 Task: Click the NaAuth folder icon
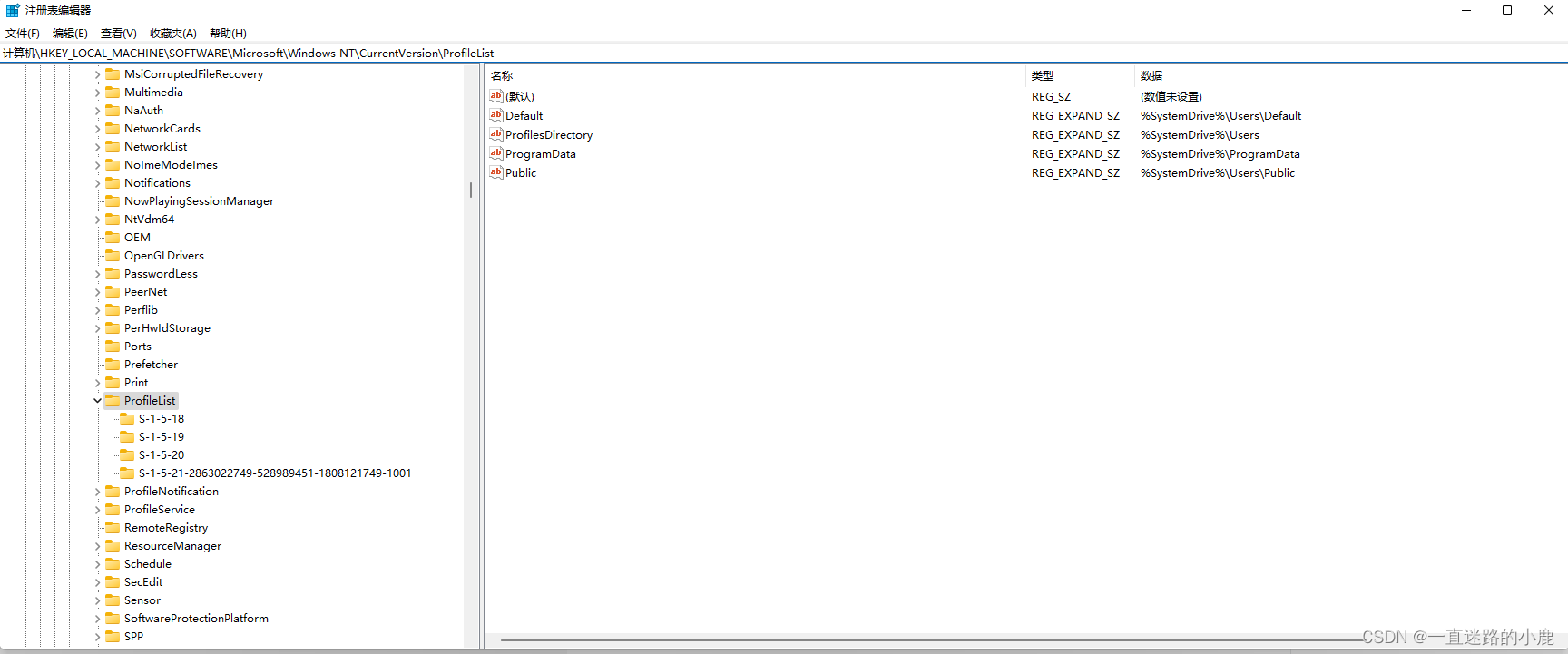click(113, 110)
